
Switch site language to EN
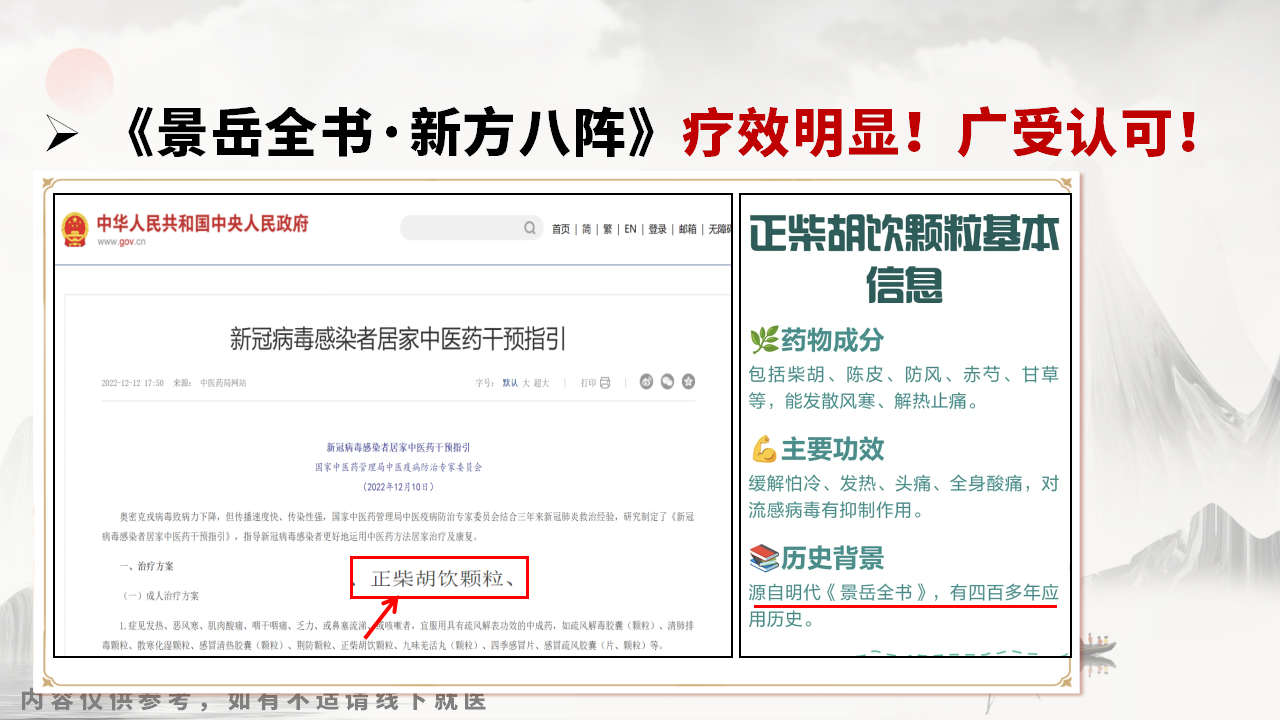click(x=630, y=229)
